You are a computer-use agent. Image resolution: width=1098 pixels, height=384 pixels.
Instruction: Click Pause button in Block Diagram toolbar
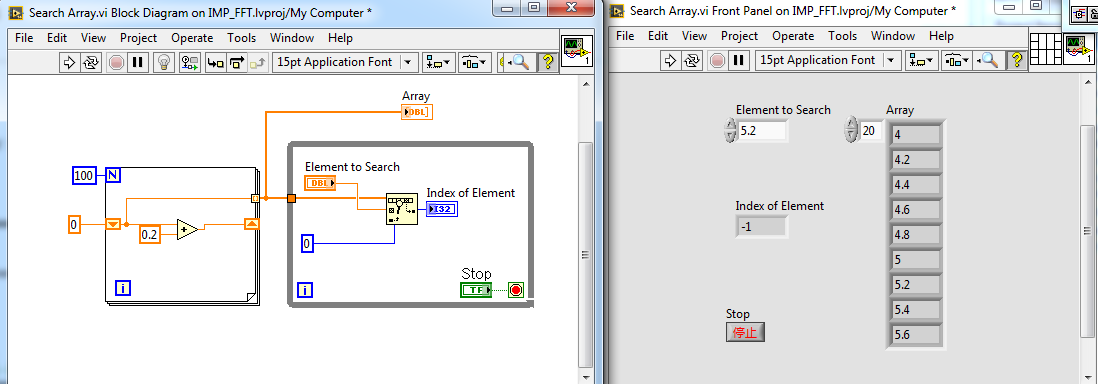pyautogui.click(x=137, y=62)
